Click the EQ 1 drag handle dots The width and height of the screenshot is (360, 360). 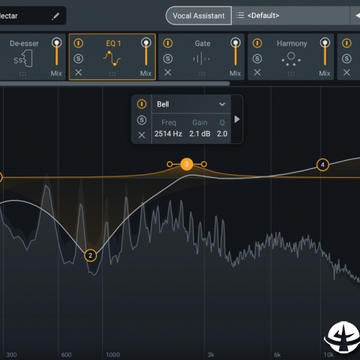coord(112,74)
